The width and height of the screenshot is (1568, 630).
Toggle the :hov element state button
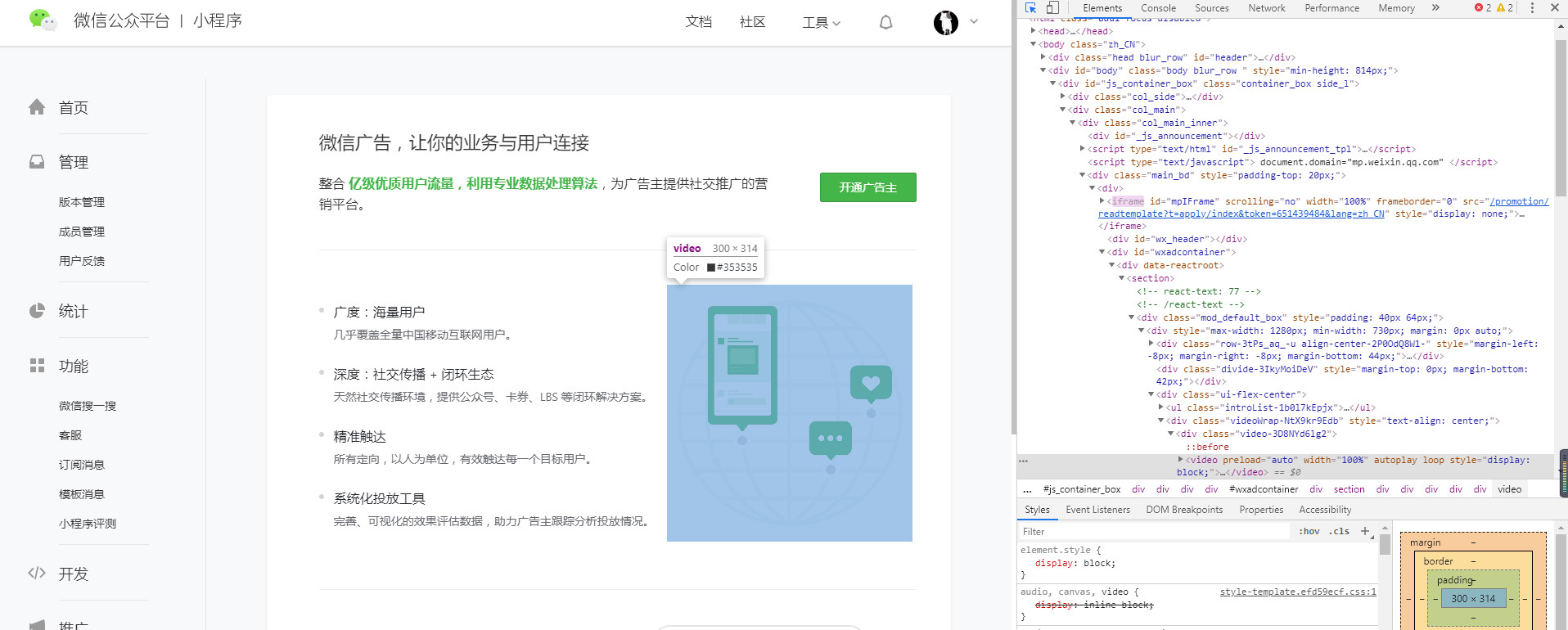click(1309, 531)
